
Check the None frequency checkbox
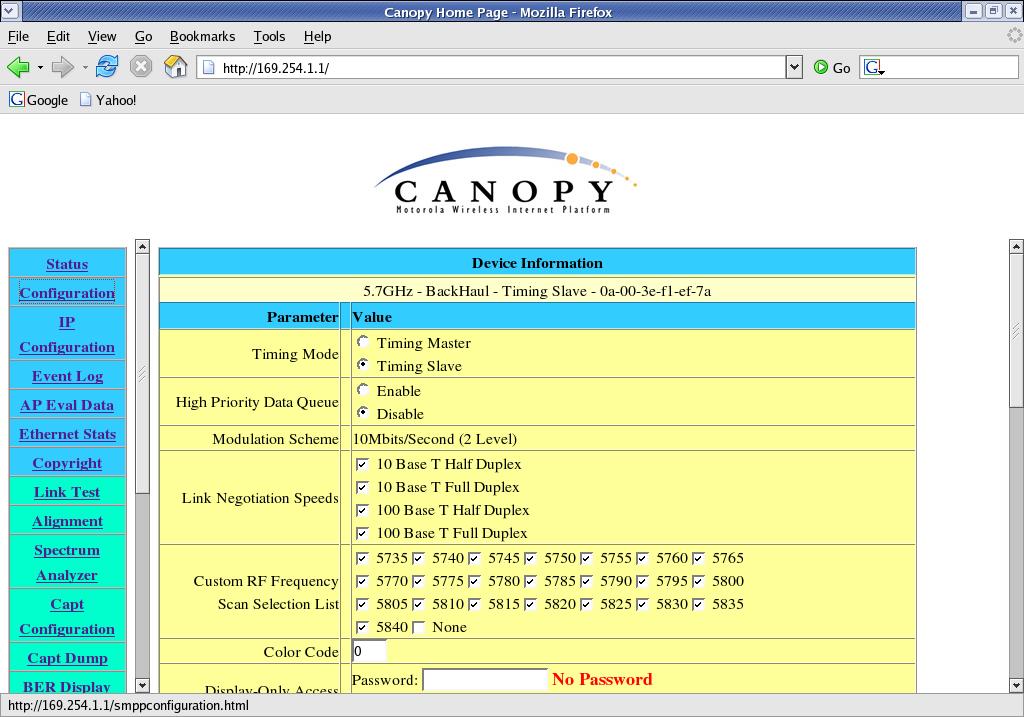(x=419, y=627)
